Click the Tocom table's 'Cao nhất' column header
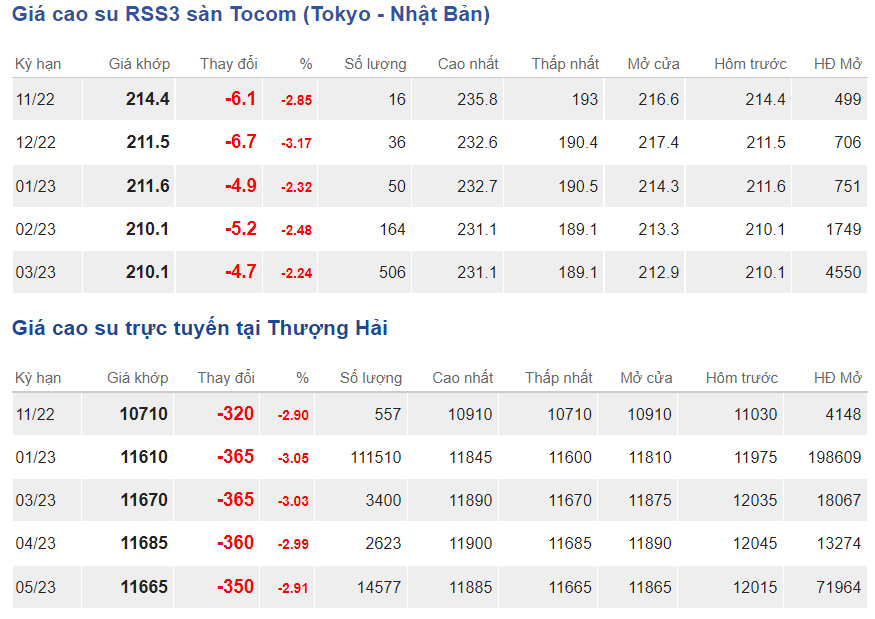Image resolution: width=875 pixels, height=619 pixels. 468,64
